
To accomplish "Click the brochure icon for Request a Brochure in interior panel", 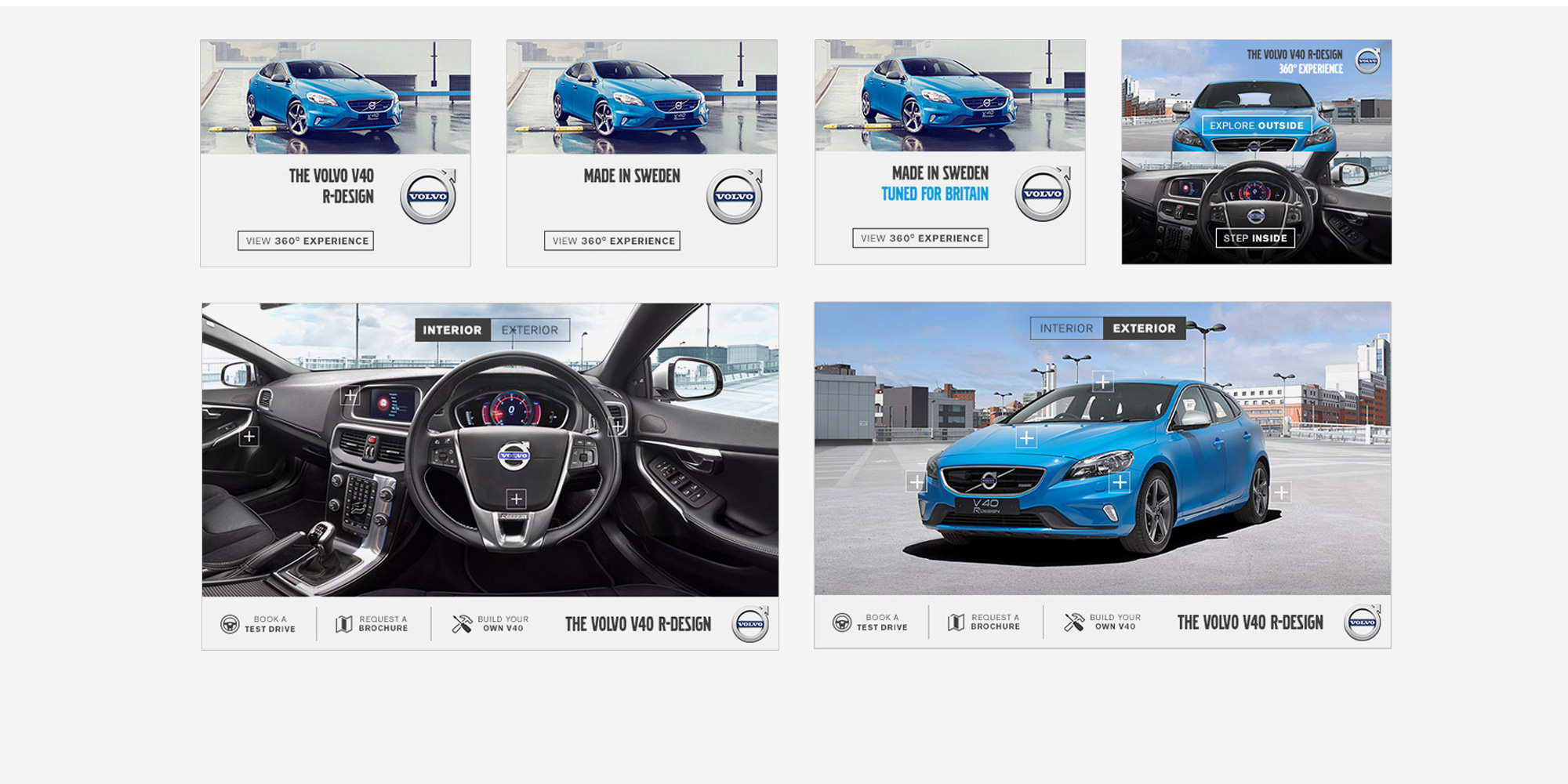I will 343,624.
